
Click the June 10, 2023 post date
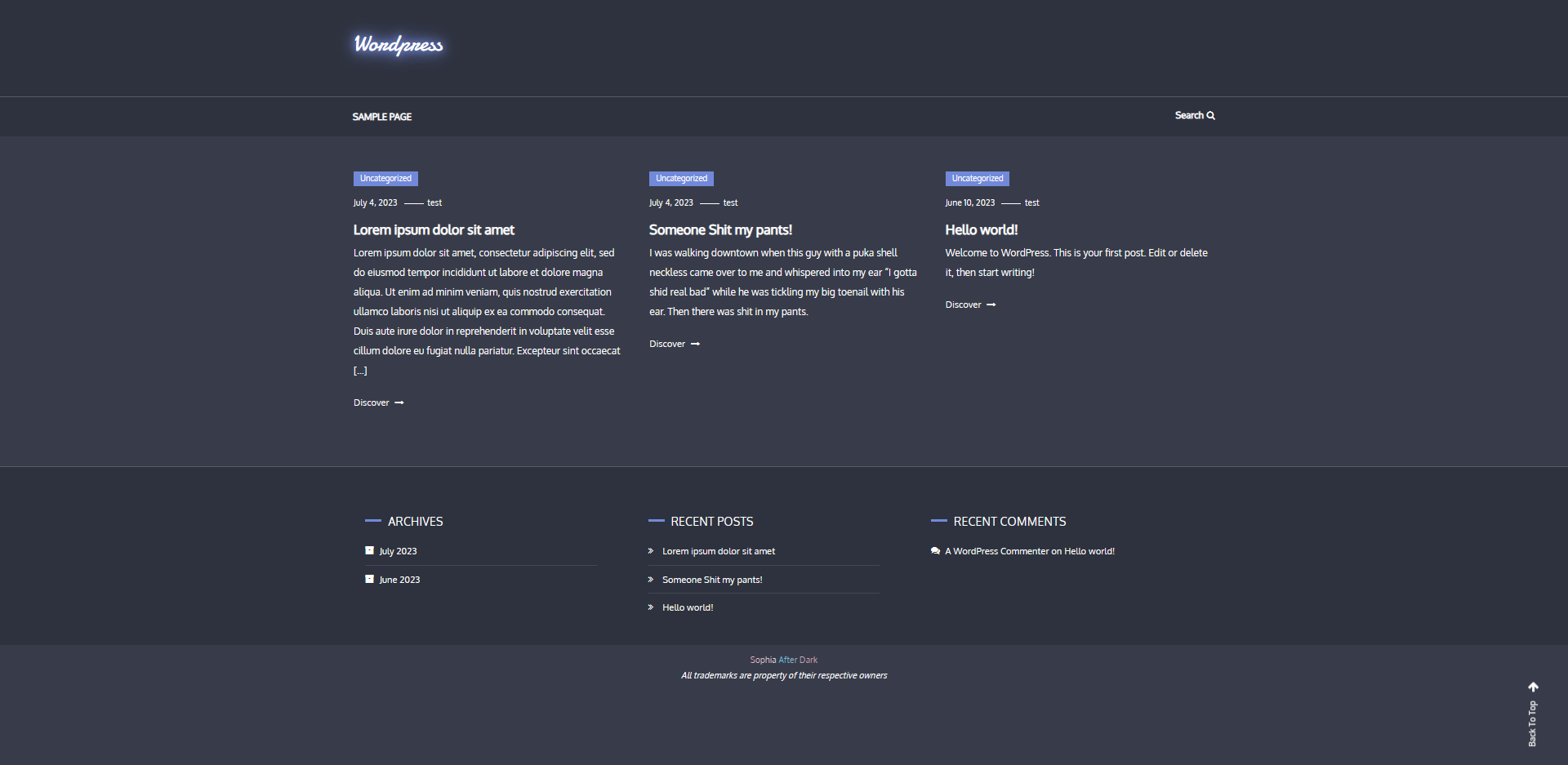[969, 203]
